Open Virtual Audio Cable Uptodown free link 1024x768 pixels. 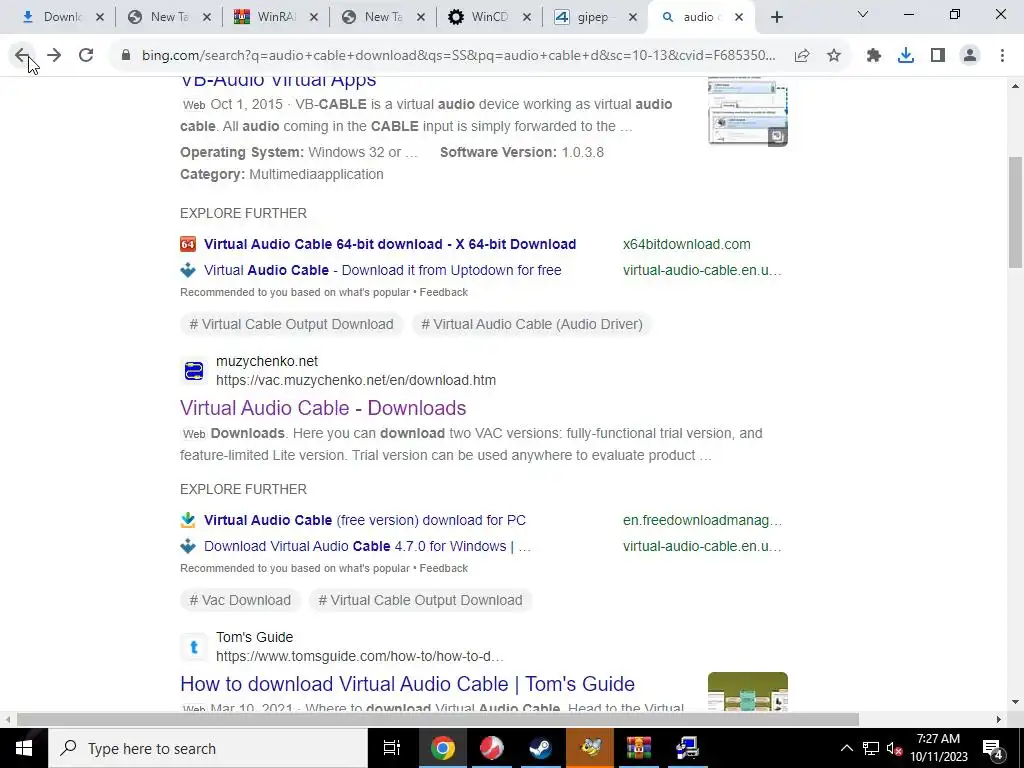coord(383,270)
